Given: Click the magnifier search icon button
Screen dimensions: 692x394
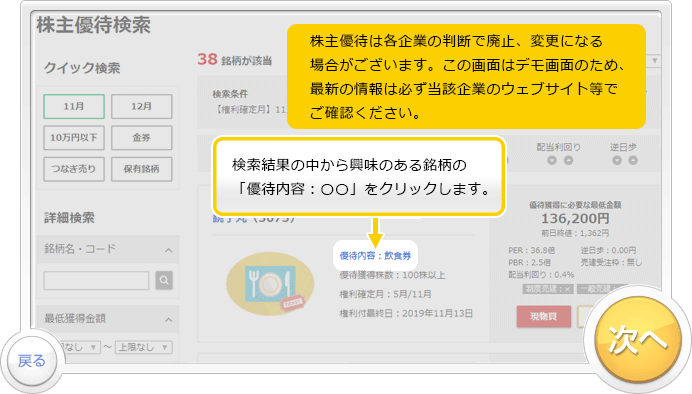Looking at the screenshot, I should pos(164,280).
